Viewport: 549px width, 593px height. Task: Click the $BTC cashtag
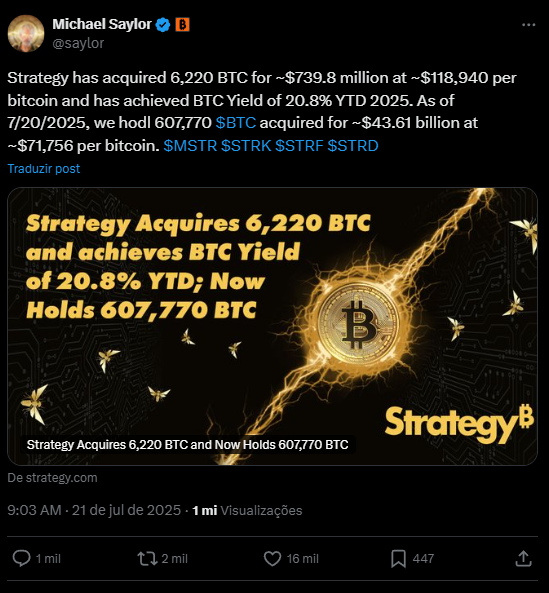(236, 123)
